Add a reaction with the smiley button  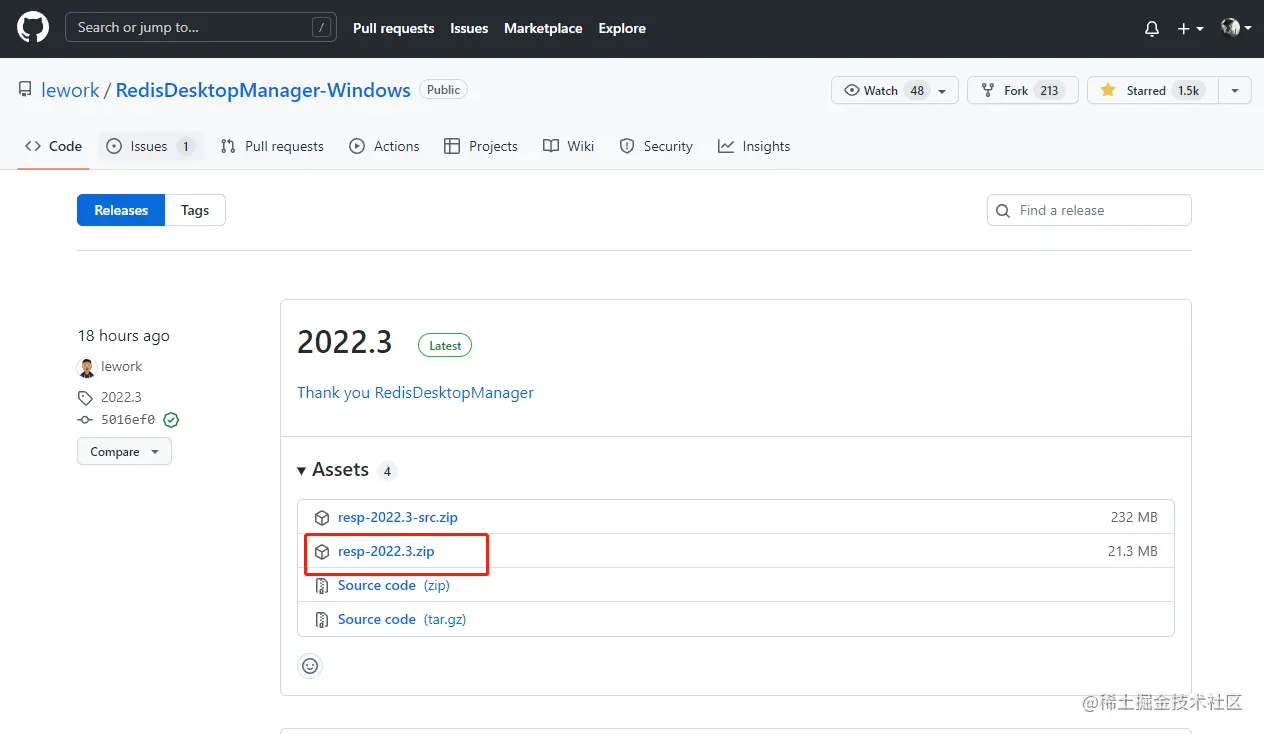tap(310, 665)
